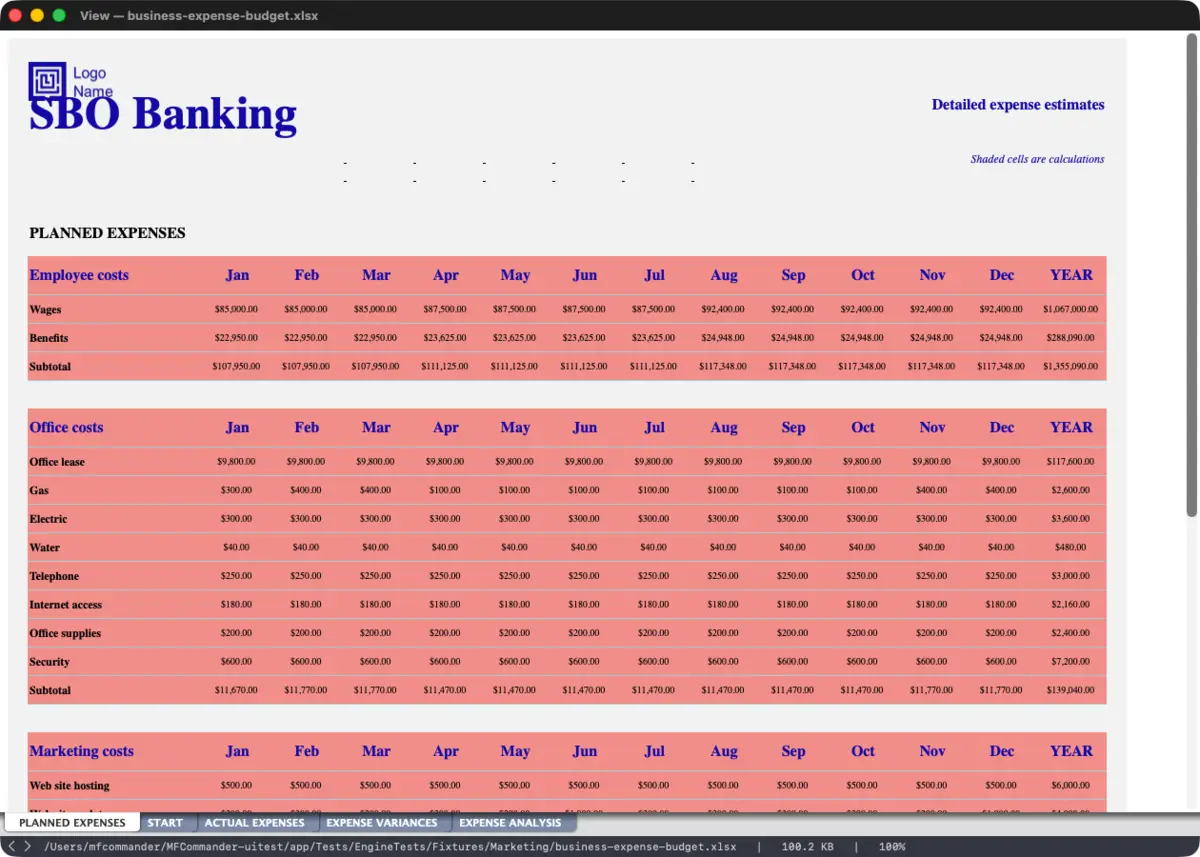Click the Employee costs header cell

click(79, 275)
